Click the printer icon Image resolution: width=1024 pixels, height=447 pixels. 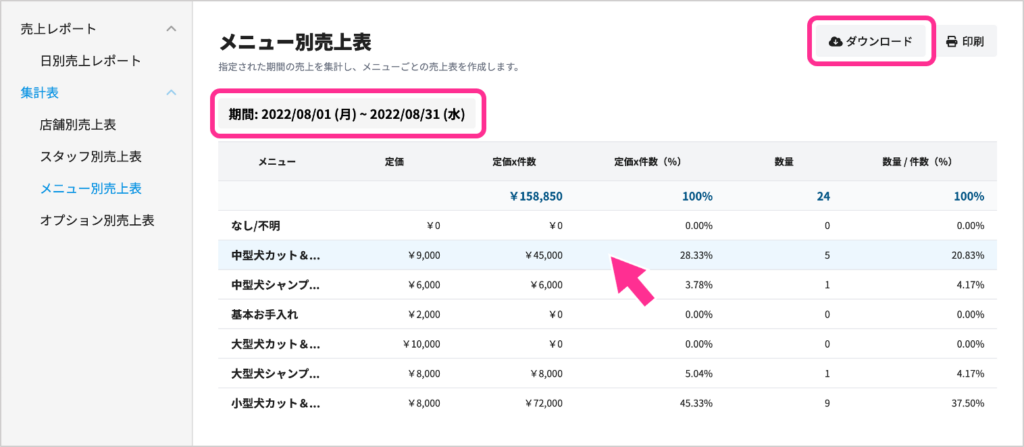tap(951, 41)
